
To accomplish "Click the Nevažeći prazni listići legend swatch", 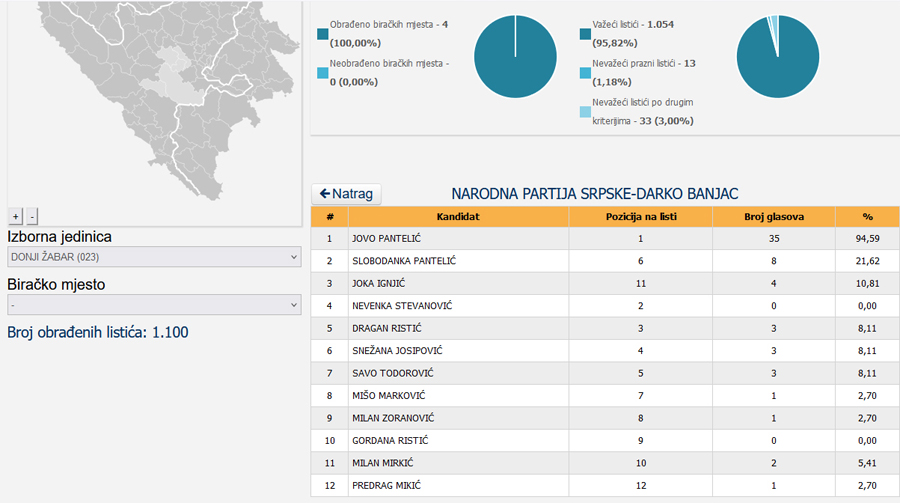I will coord(585,73).
